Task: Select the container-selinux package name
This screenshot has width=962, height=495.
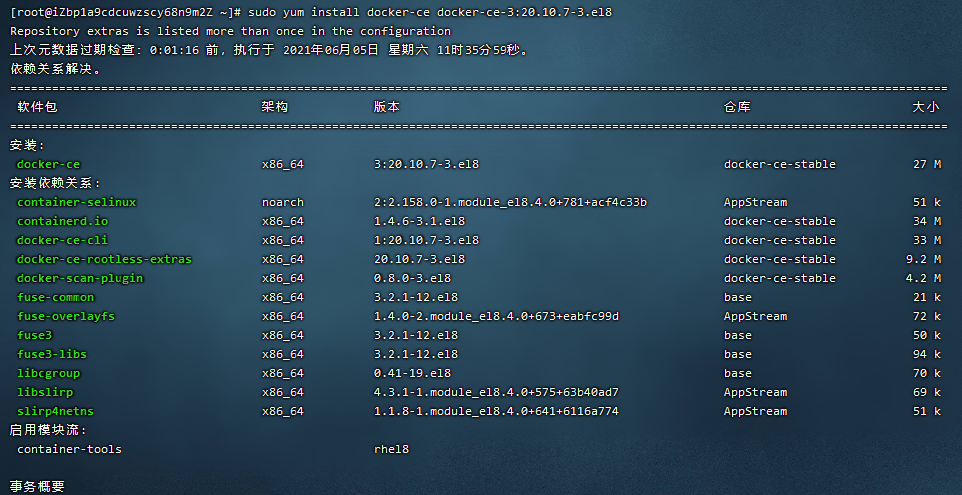Action: pos(77,202)
